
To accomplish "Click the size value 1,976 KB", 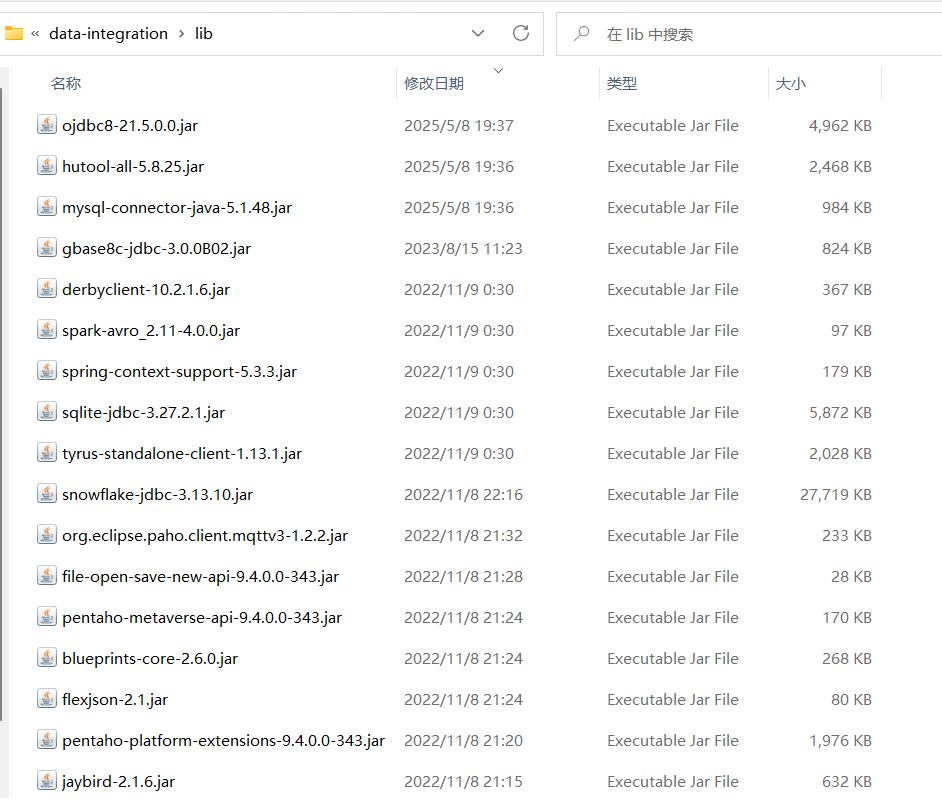I will pyautogui.click(x=840, y=741).
